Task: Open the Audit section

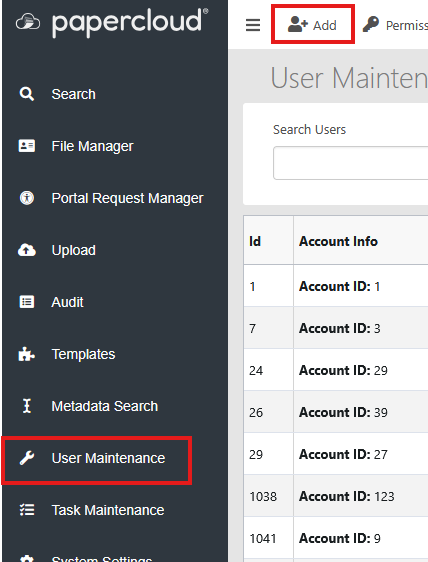Action: click(67, 302)
